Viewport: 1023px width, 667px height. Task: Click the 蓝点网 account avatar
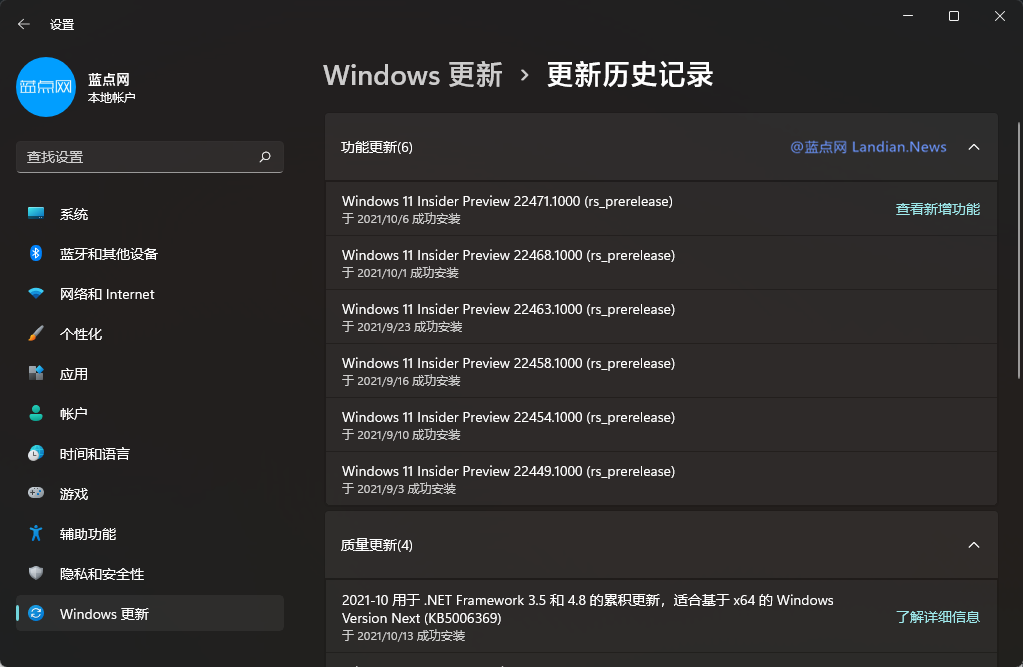coord(46,87)
